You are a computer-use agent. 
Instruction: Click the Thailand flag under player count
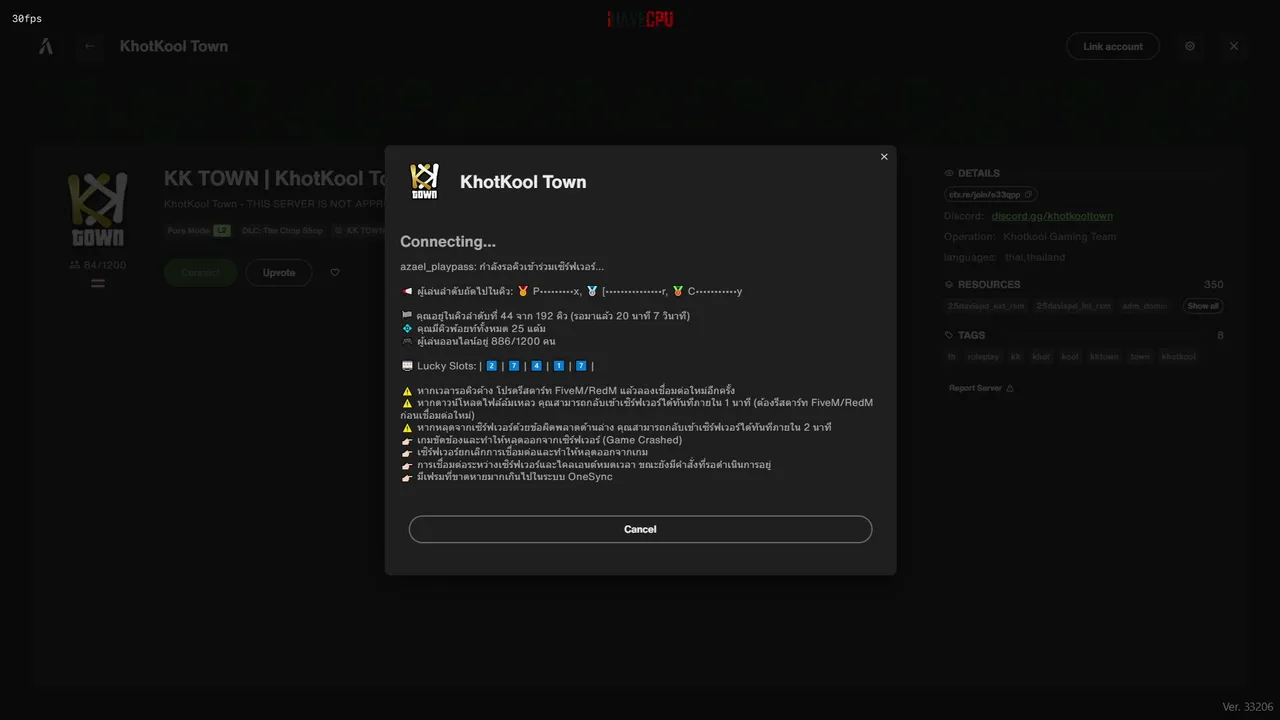coord(98,283)
